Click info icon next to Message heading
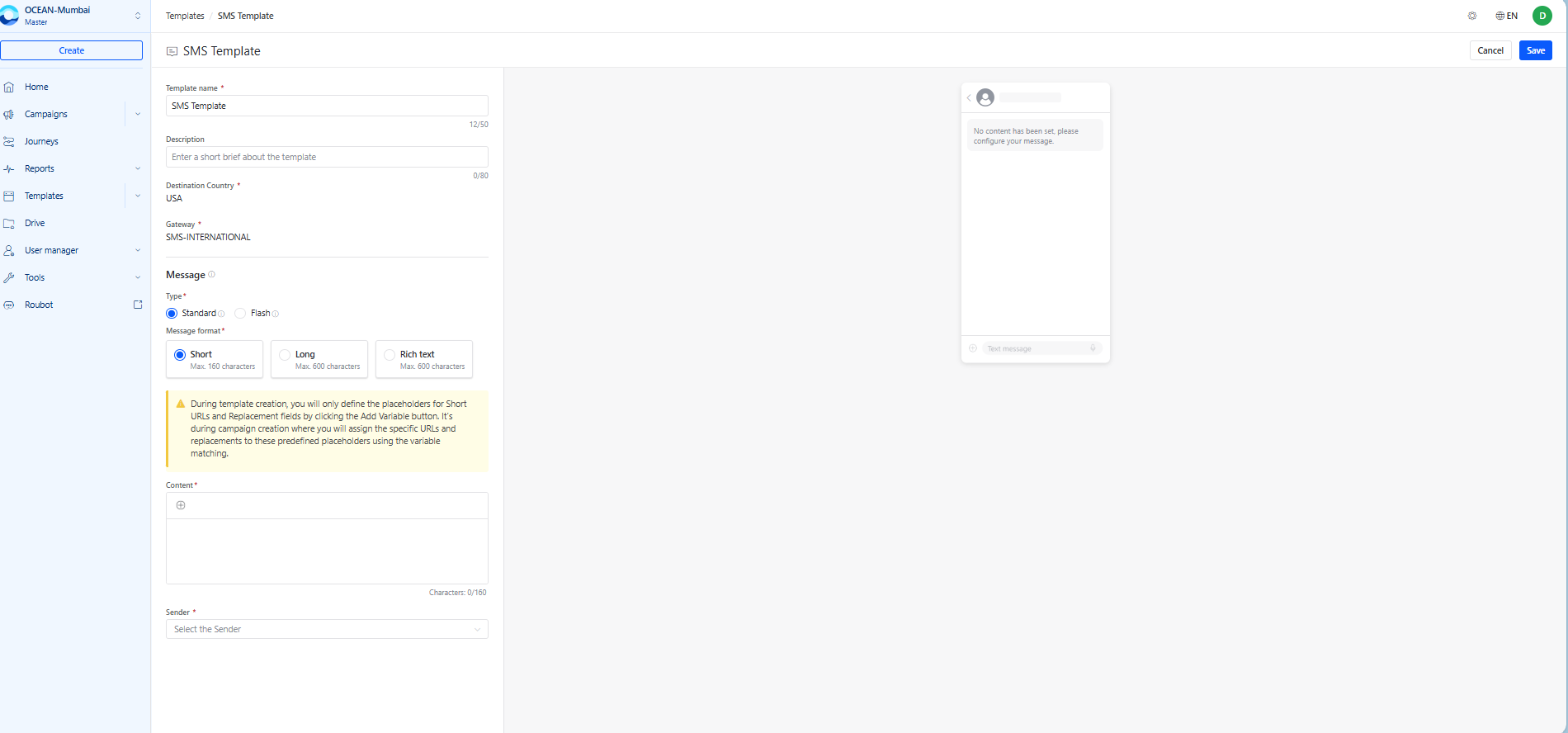This screenshot has width=1568, height=733. [x=211, y=274]
